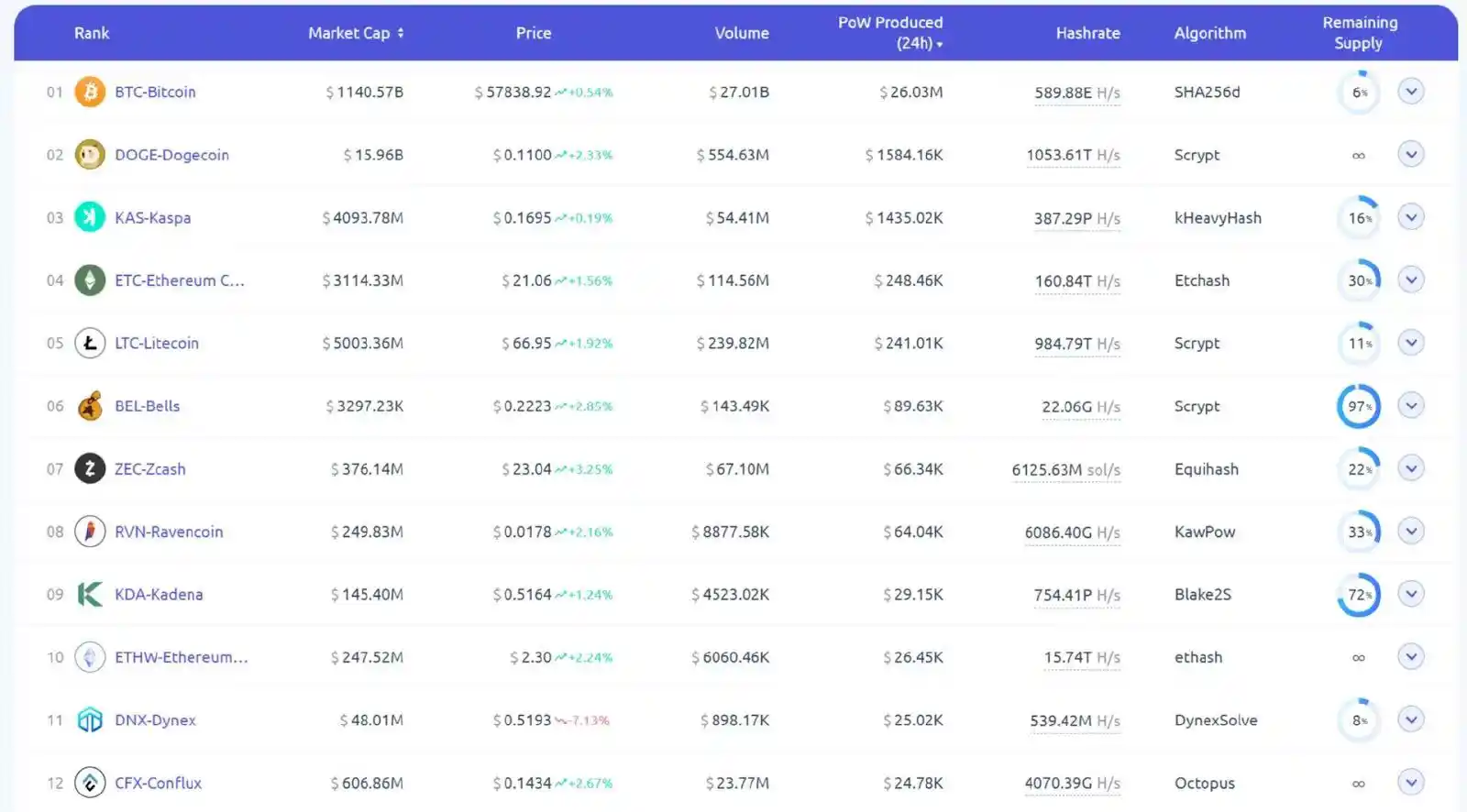The width and height of the screenshot is (1467, 812).
Task: Expand the BTC-Bitcoin row details
Action: (1411, 92)
